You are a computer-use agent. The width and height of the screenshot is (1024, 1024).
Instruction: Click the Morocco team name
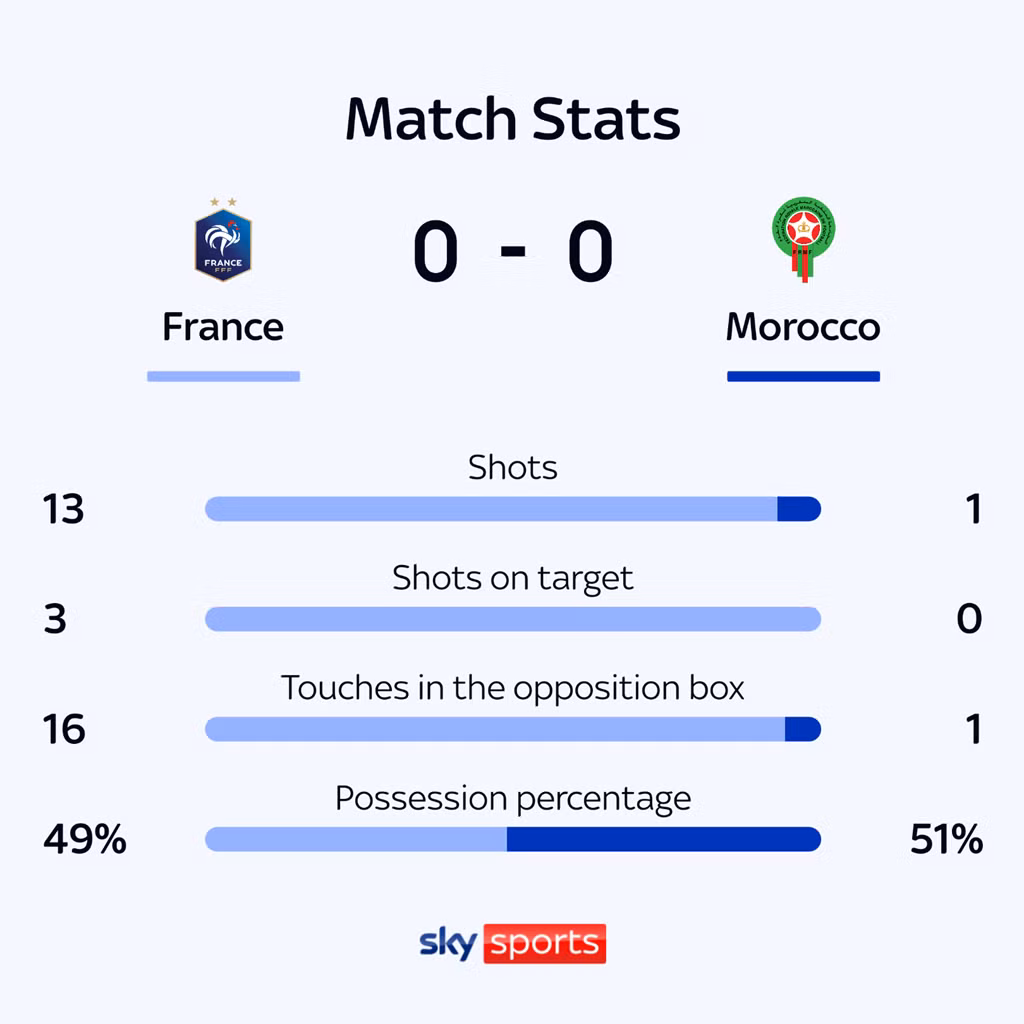[803, 327]
